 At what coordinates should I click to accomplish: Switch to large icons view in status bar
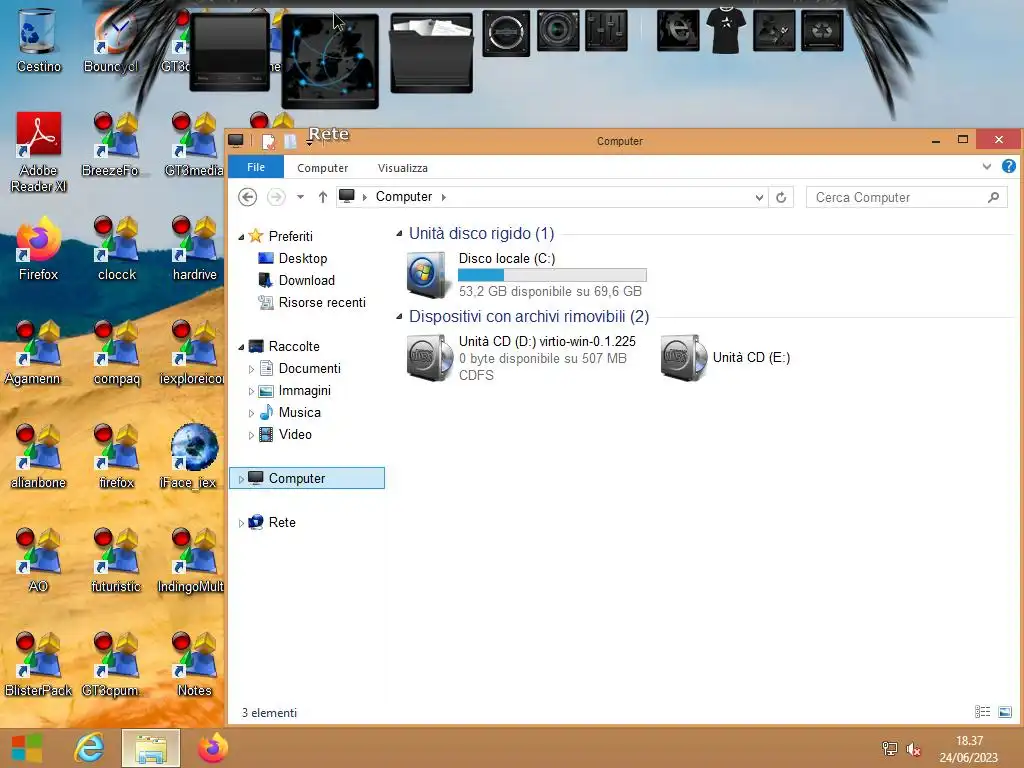click(1005, 712)
